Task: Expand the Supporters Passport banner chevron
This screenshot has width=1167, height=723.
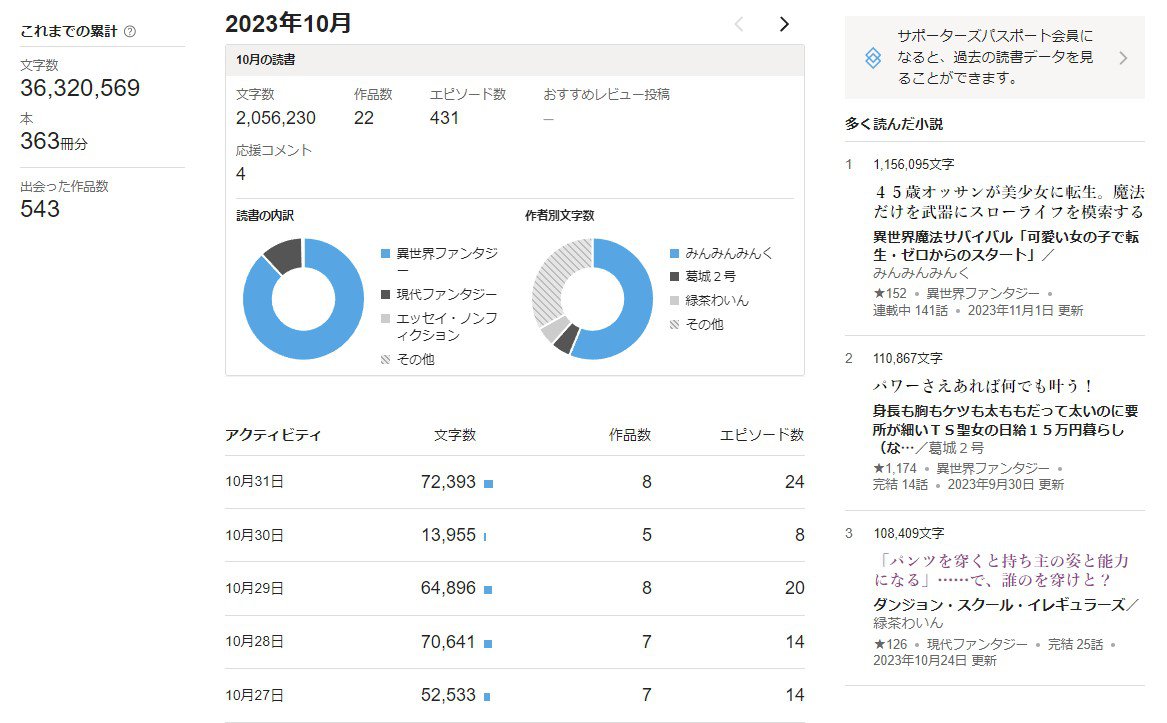Action: (1122, 58)
